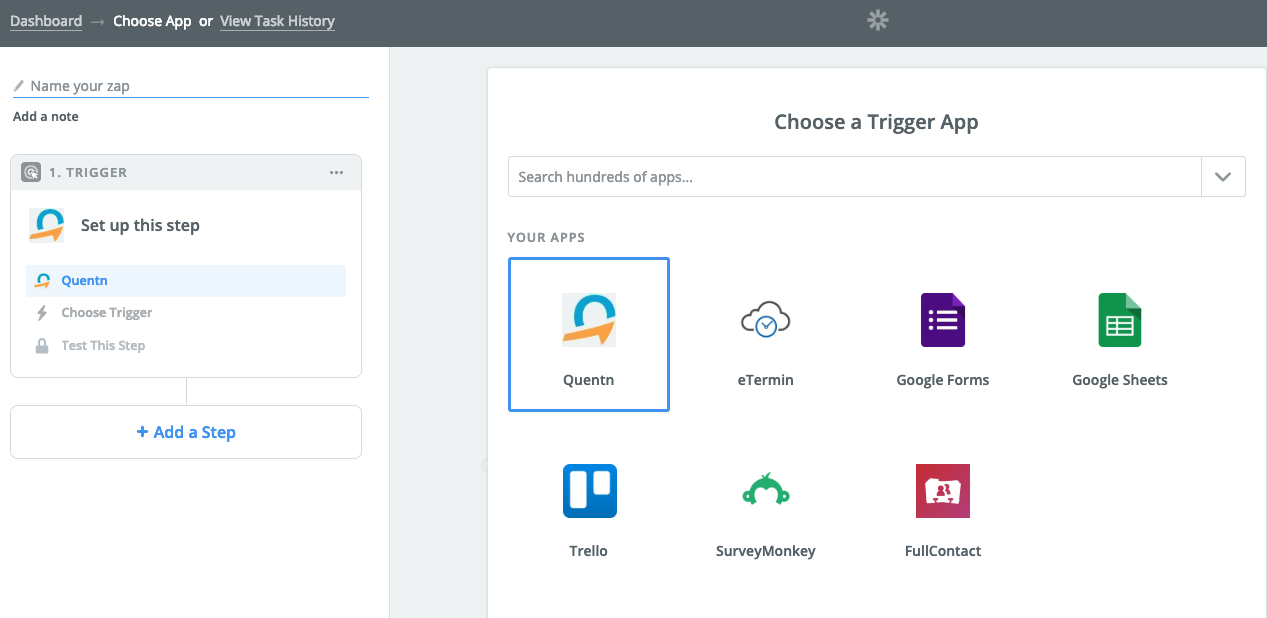Choose the Trello app icon
This screenshot has height=618, width=1267.
[588, 491]
